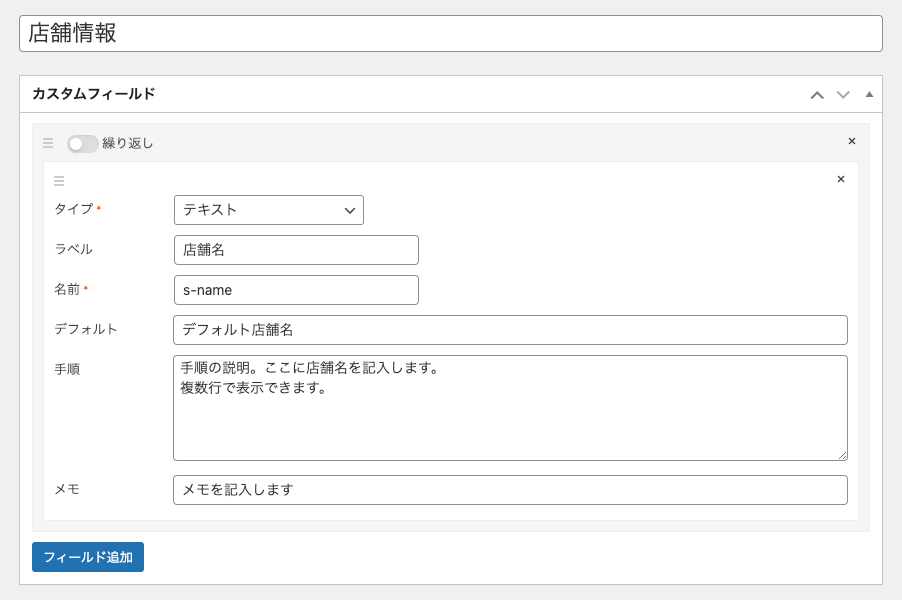902x600 pixels.
Task: Move カスタムフィールド panel down with arrow
Action: click(x=843, y=95)
